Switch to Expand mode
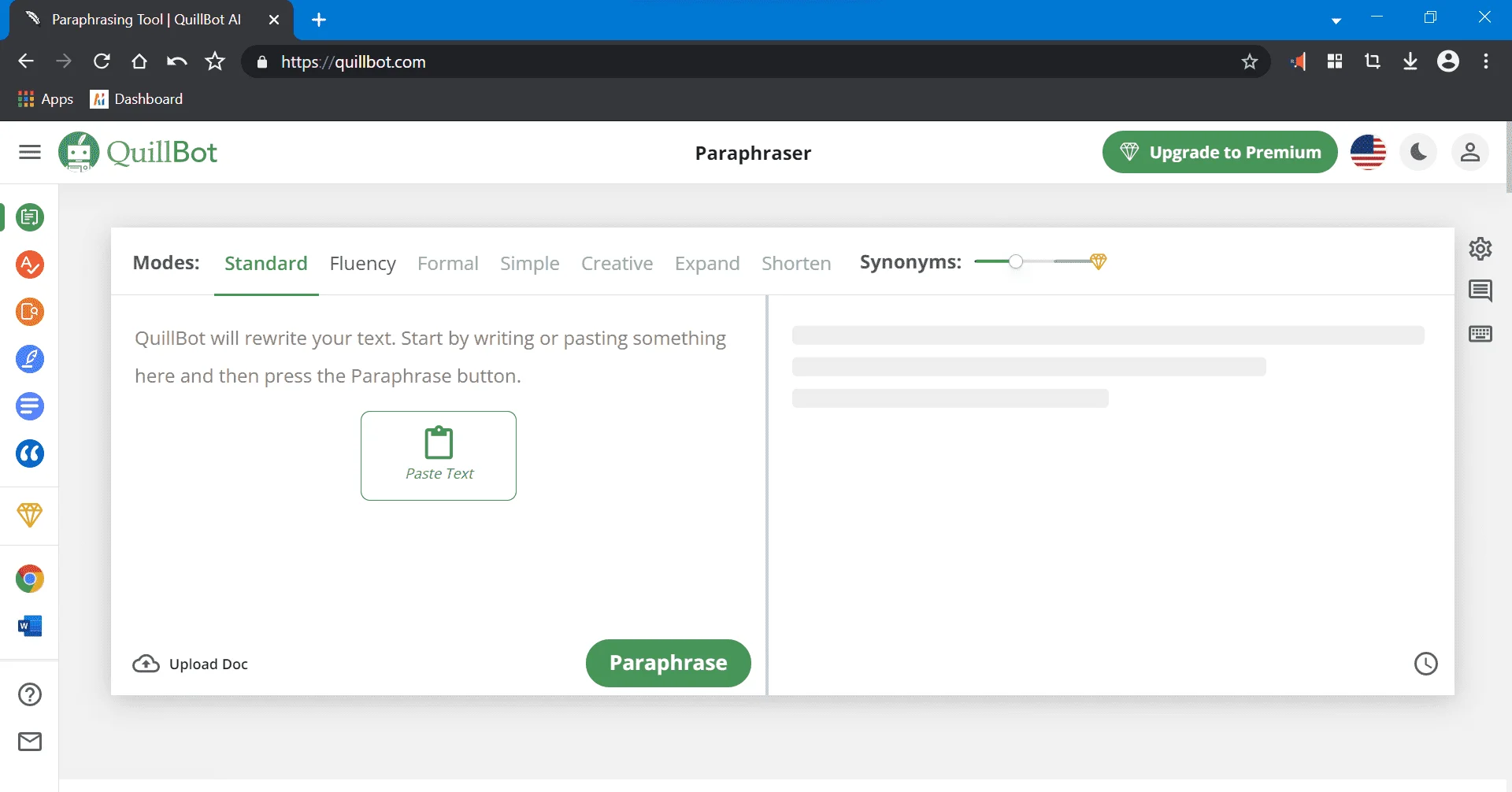 pyautogui.click(x=707, y=263)
